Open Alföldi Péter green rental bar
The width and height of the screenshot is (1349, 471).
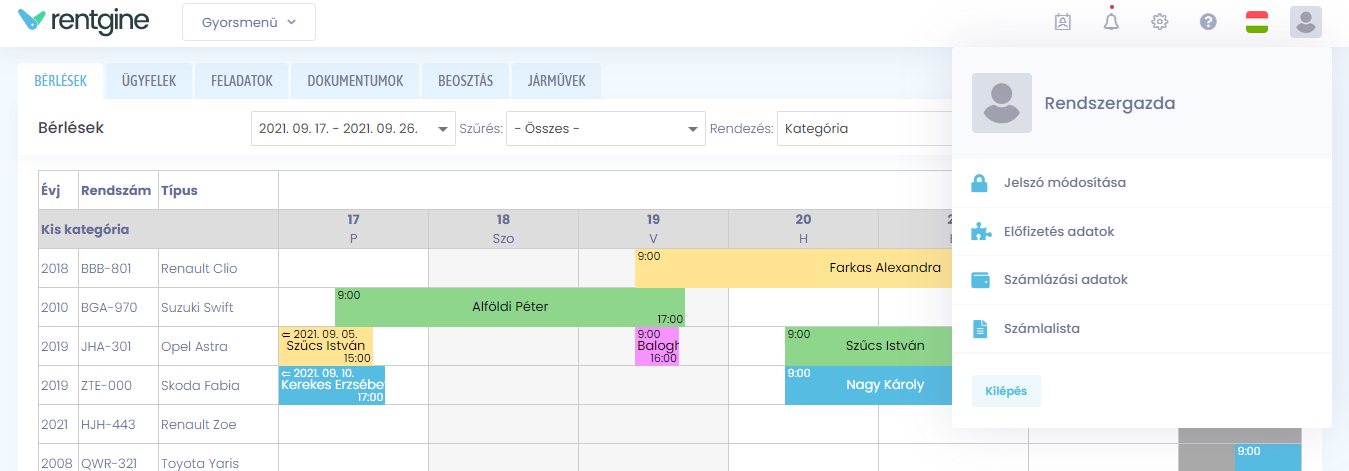(x=510, y=307)
